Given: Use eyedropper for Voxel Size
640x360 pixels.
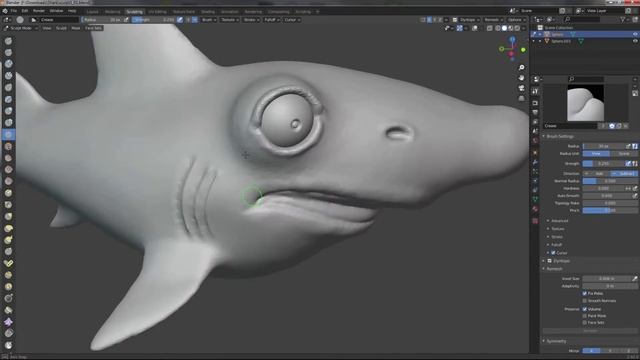Looking at the screenshot, I should click(635, 278).
